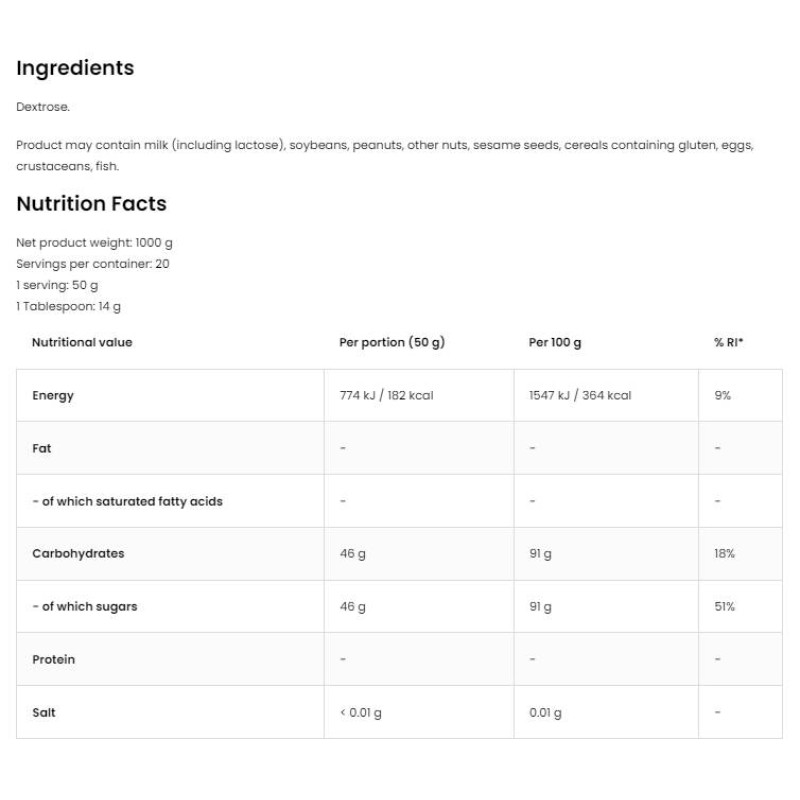Click the net product weight line
The image size is (800, 800).
[95, 243]
